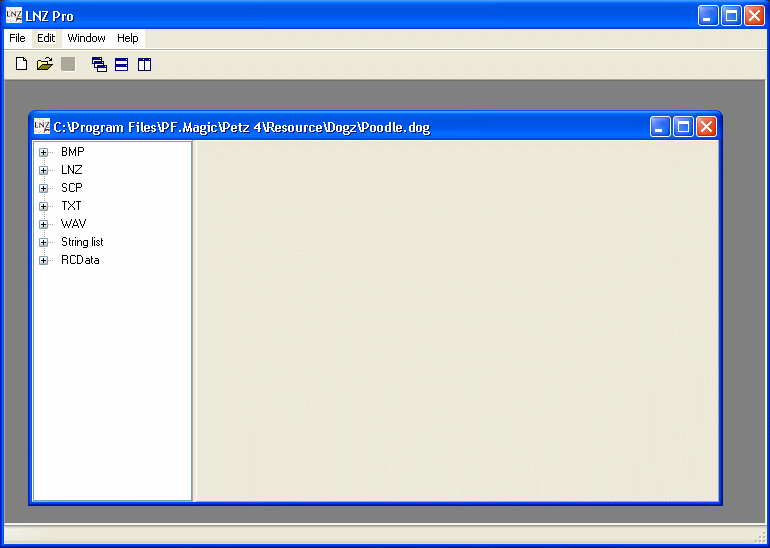Click the Poodle.dog child window icon
The image size is (770, 548).
(42, 127)
